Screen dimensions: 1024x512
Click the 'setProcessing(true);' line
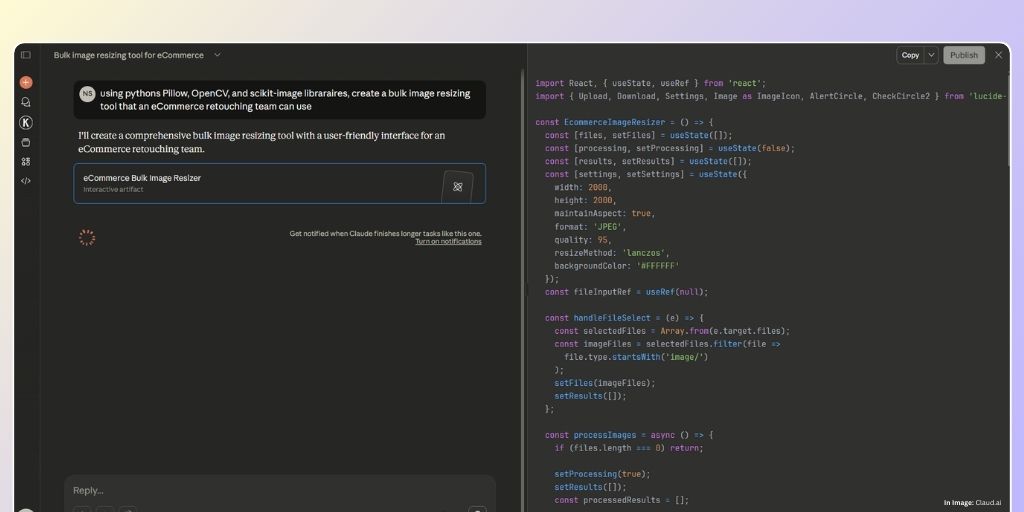603,474
